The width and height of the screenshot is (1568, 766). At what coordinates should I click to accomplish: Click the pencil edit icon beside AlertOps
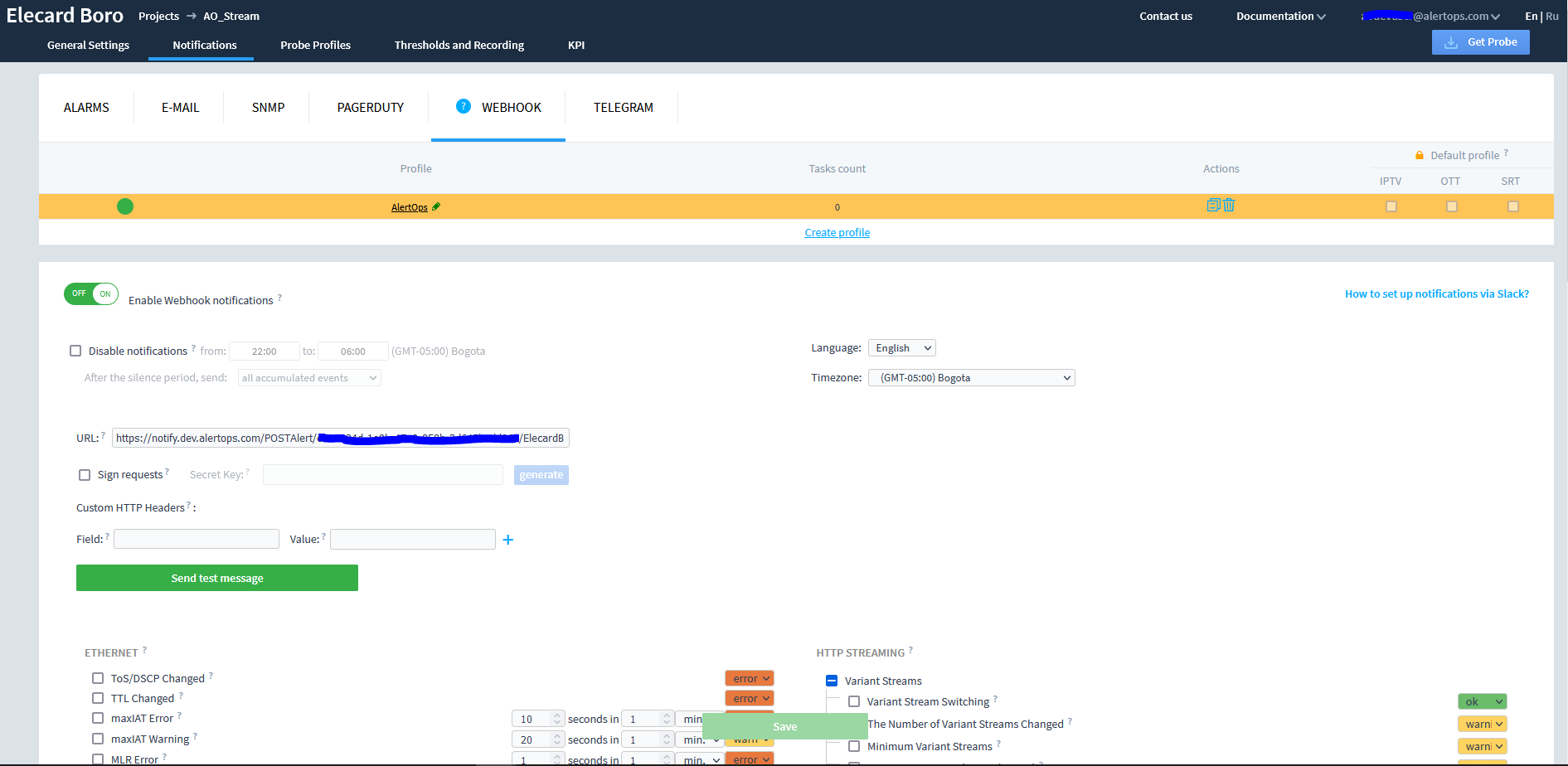click(x=436, y=206)
